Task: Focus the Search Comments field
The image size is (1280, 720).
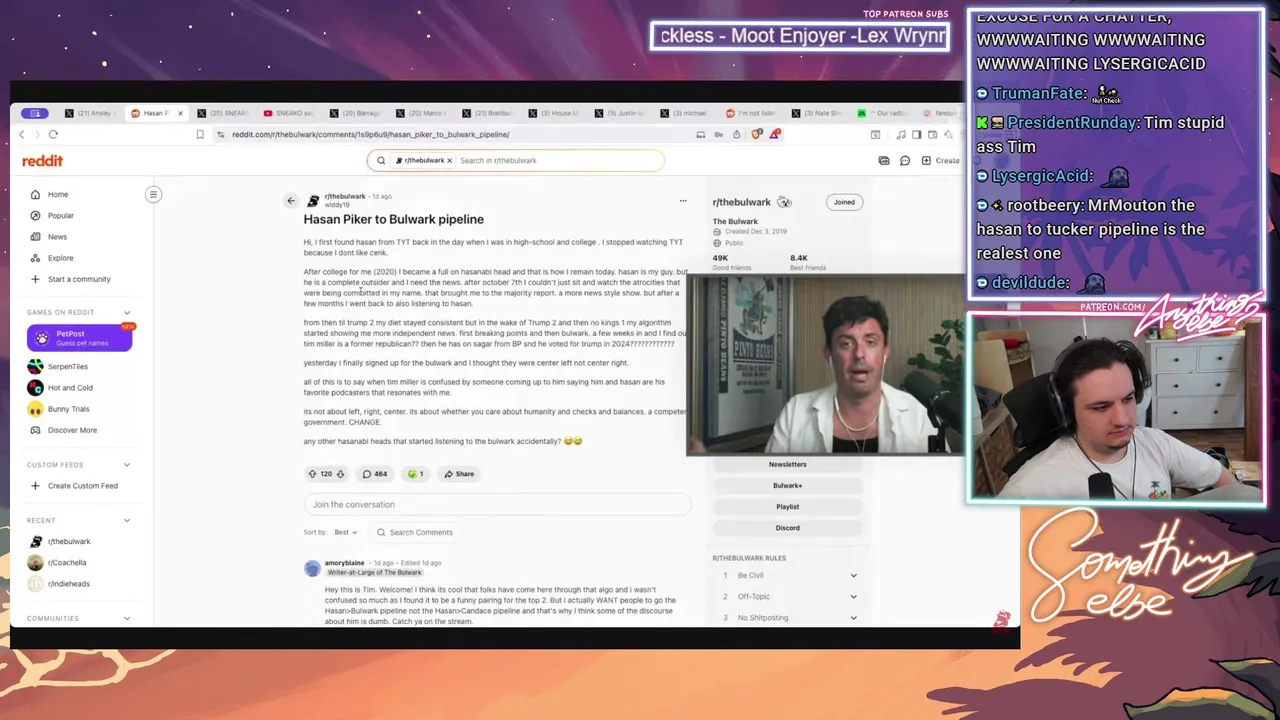Action: pyautogui.click(x=415, y=532)
